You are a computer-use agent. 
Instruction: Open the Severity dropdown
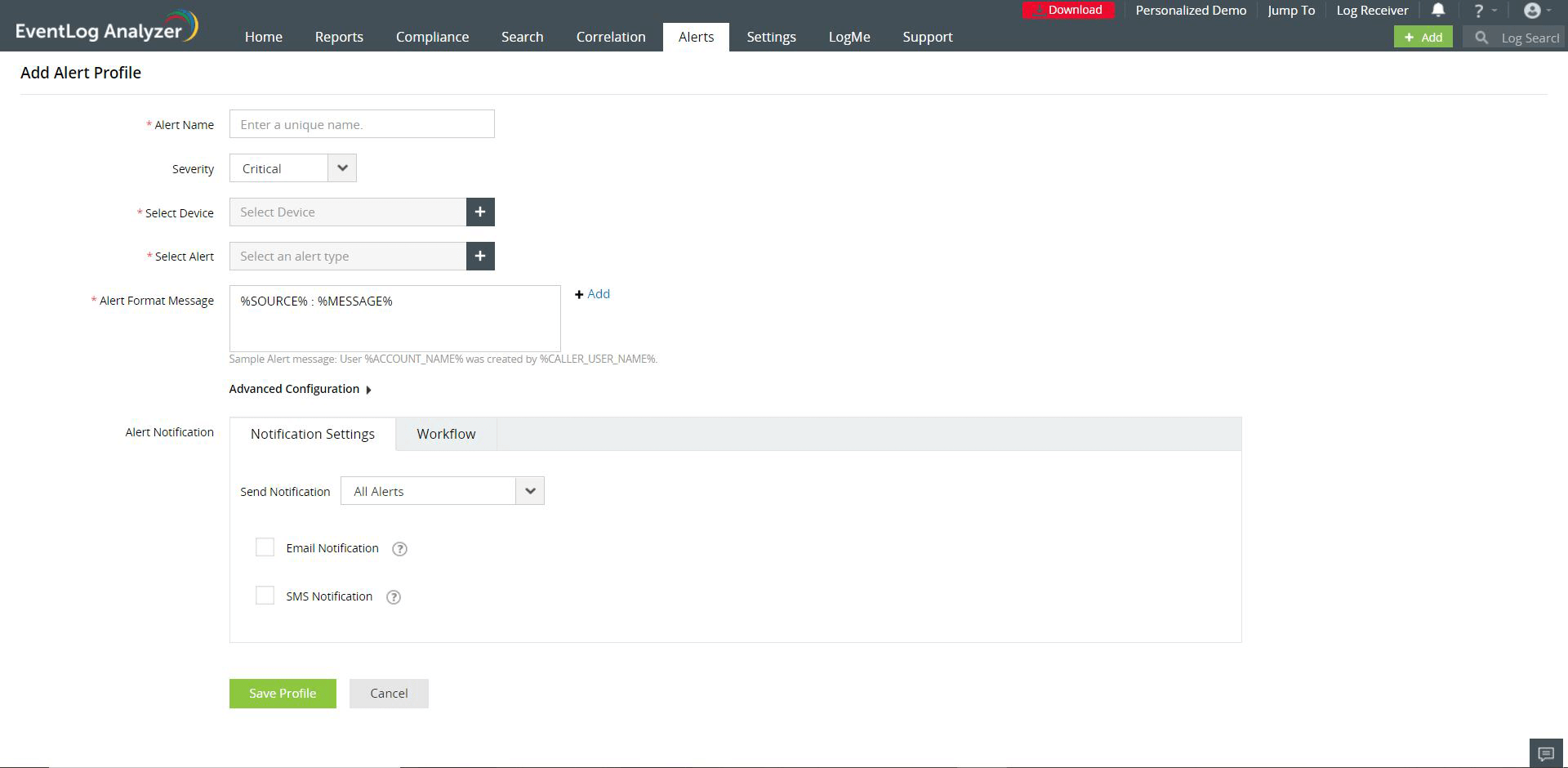tap(293, 168)
